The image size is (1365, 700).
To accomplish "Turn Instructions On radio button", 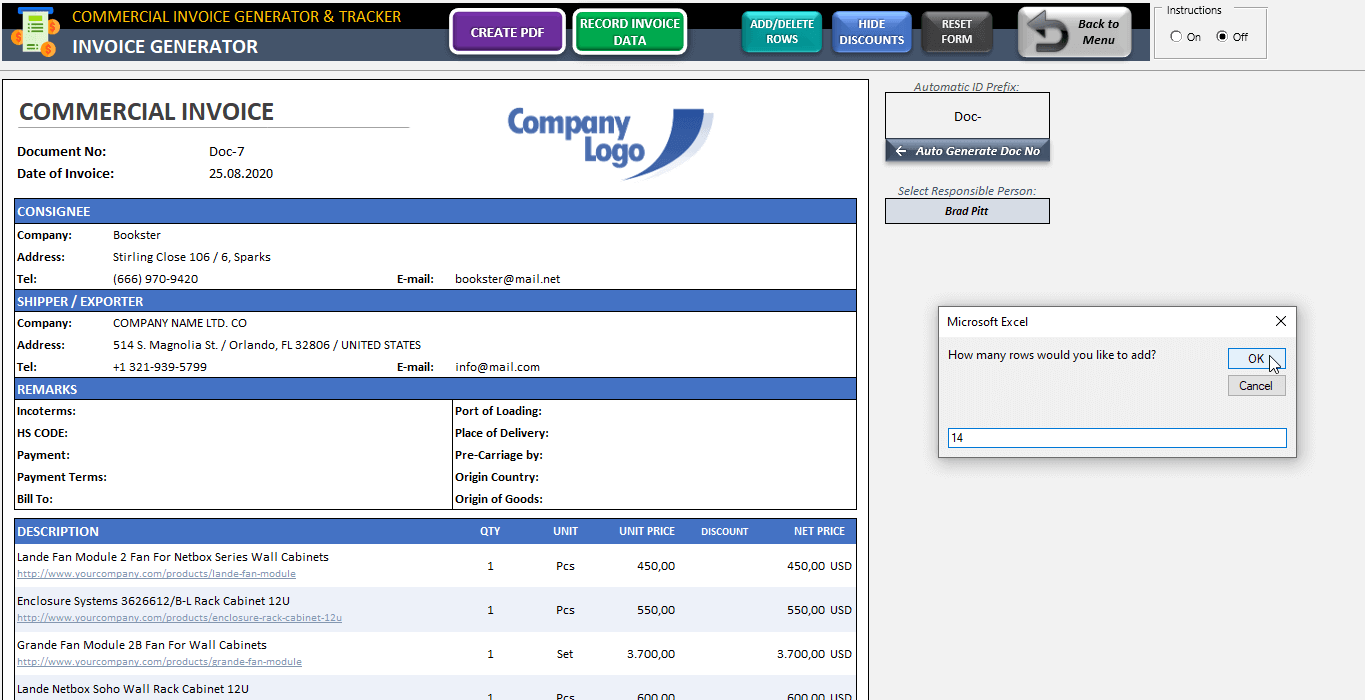I will click(1177, 37).
